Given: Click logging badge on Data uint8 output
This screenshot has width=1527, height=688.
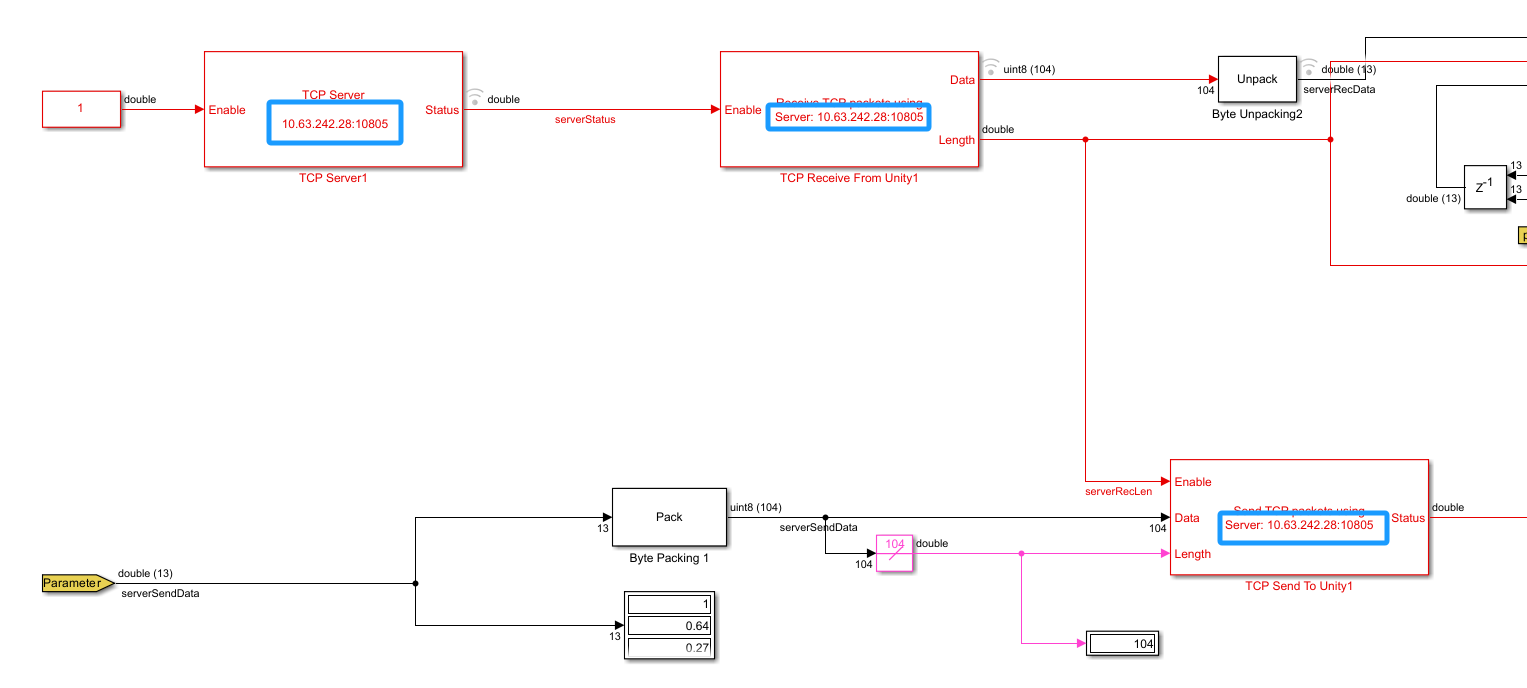Looking at the screenshot, I should click(x=990, y=67).
